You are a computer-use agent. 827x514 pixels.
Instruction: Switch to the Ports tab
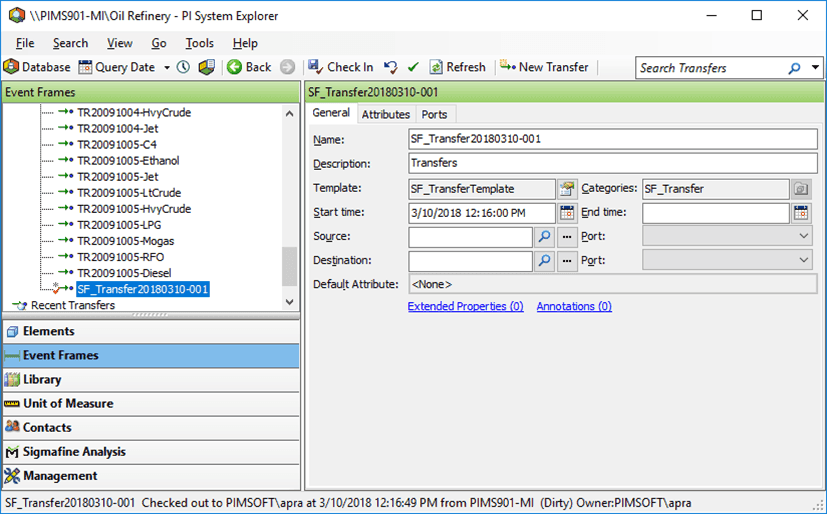(434, 114)
